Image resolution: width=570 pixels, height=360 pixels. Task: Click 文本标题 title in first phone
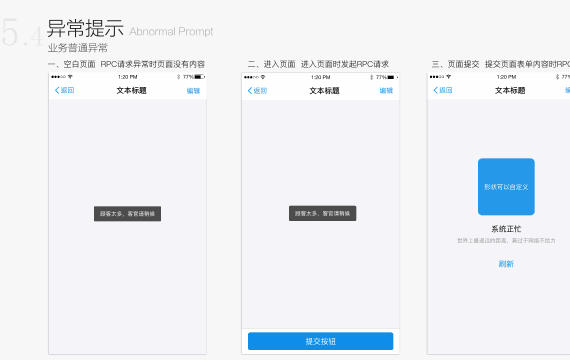[x=131, y=91]
